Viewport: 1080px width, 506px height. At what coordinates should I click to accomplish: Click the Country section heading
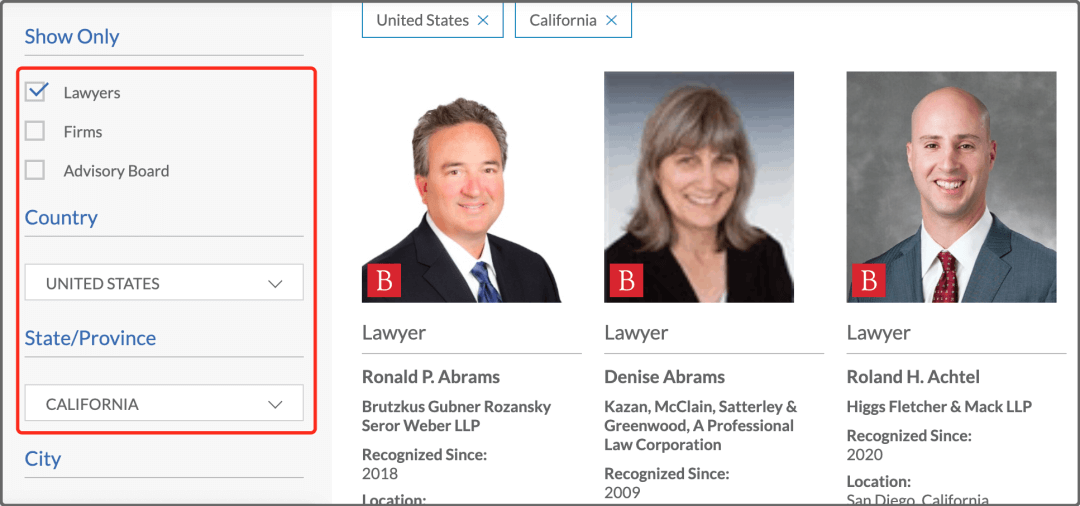(x=61, y=218)
